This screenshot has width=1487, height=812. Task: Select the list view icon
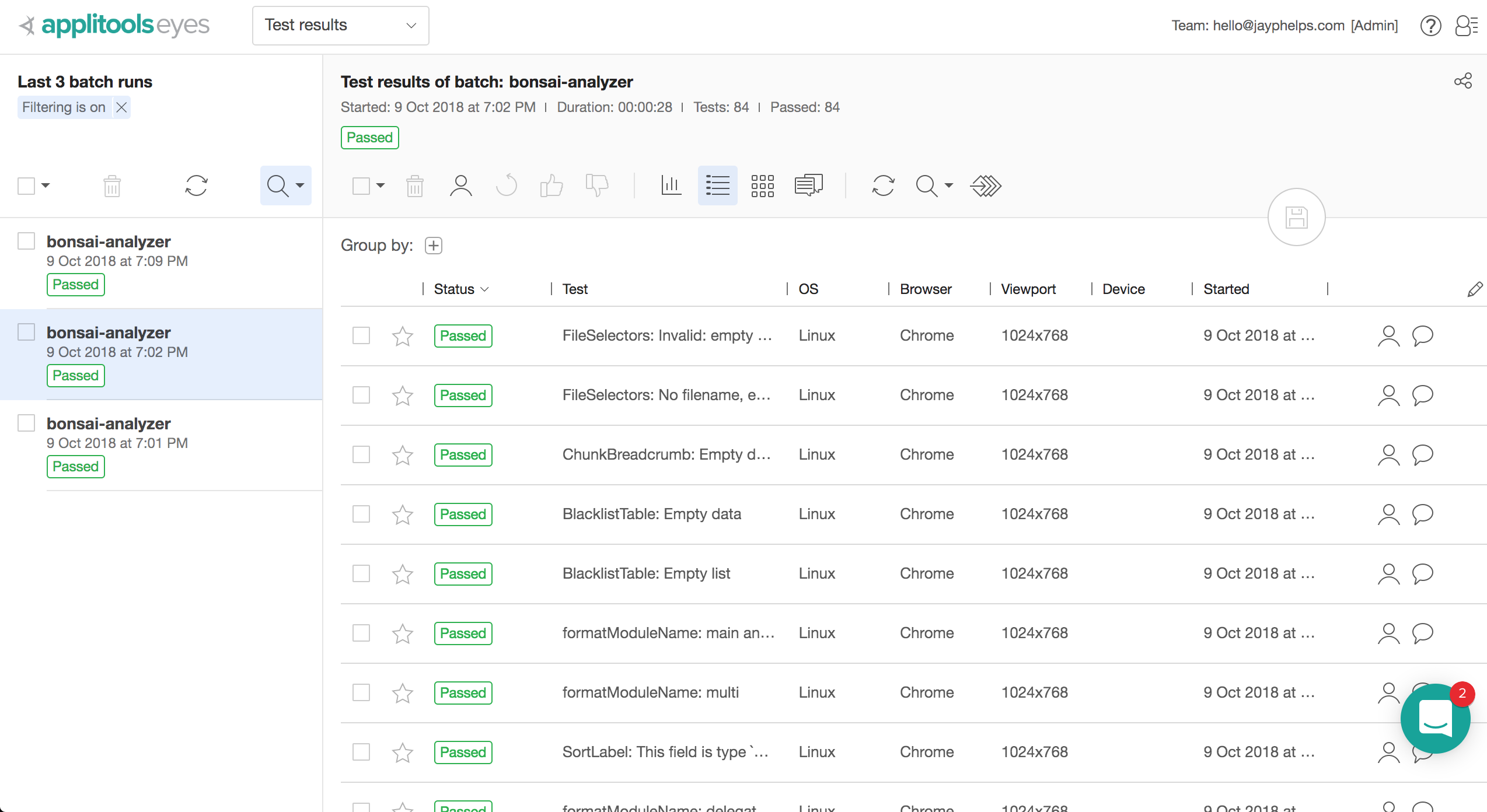[717, 186]
